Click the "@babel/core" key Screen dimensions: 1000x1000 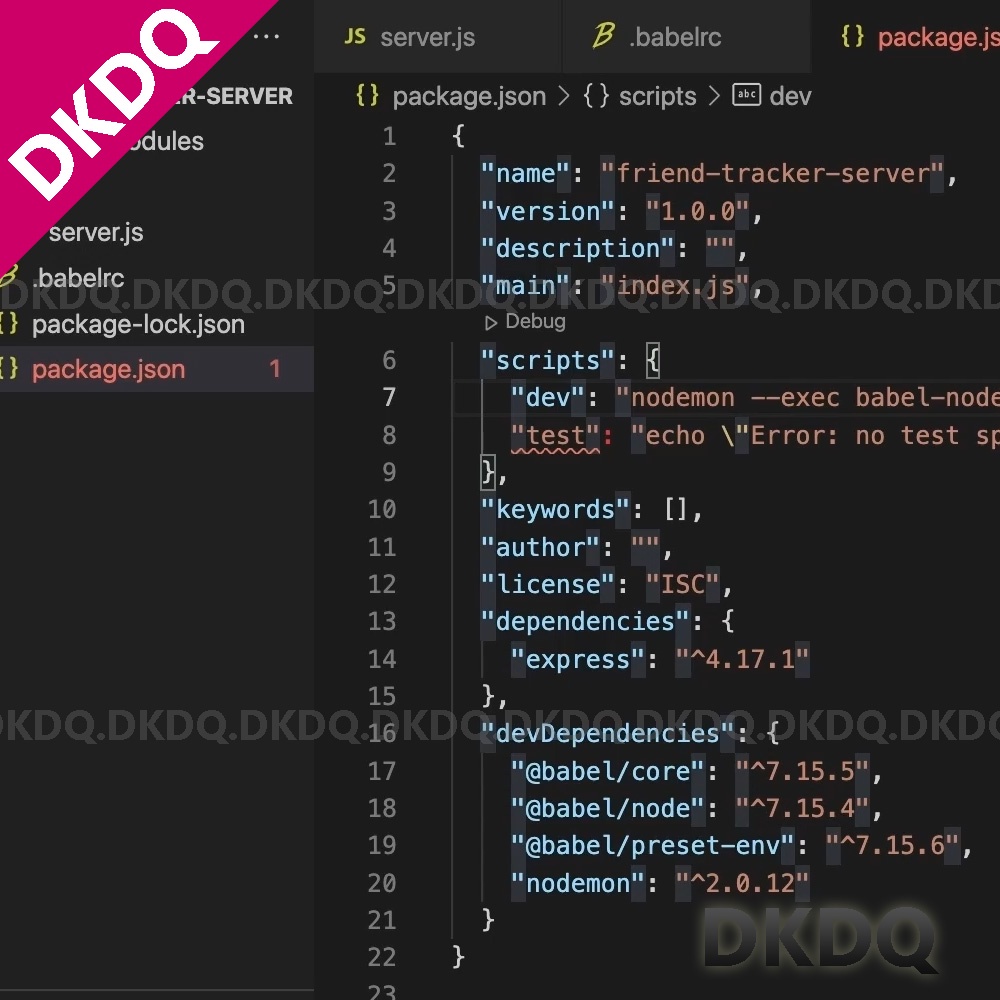coord(608,771)
